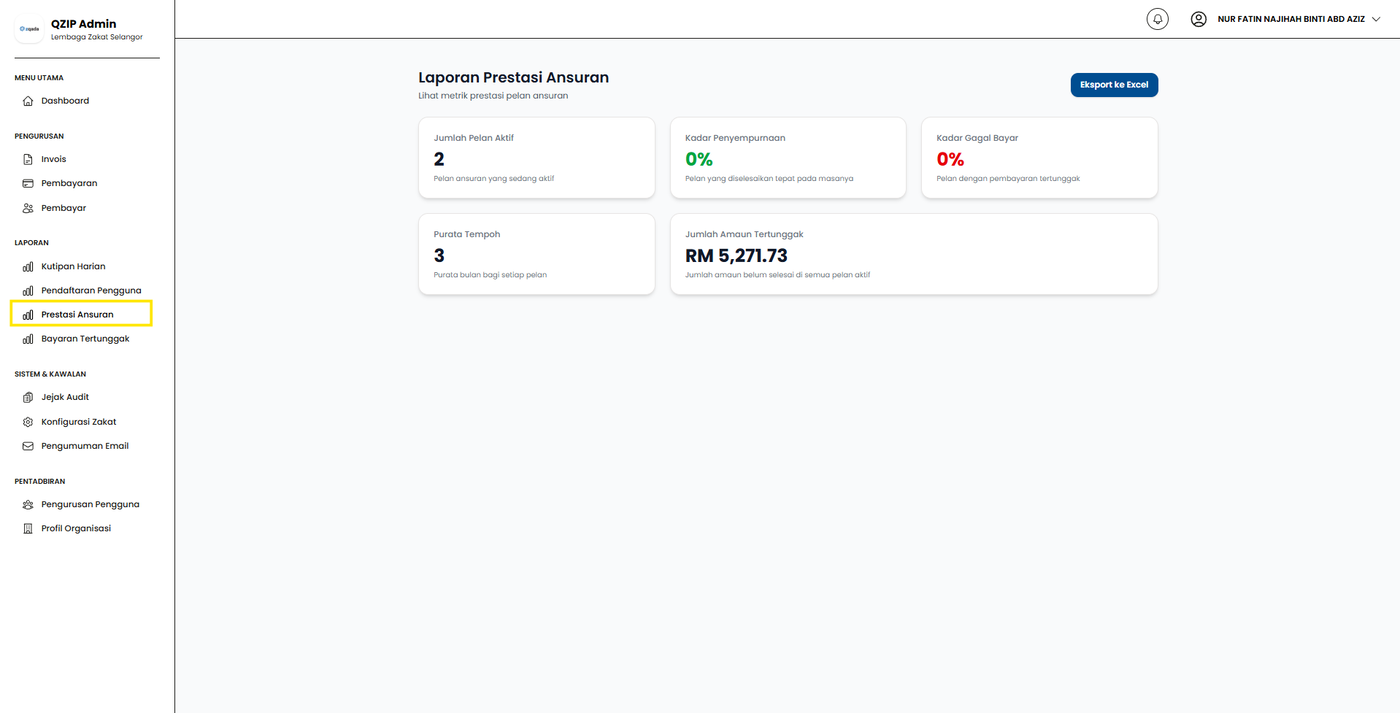Click the Jumlah Amaun Tertunggak card
1400x713 pixels.
(x=913, y=254)
